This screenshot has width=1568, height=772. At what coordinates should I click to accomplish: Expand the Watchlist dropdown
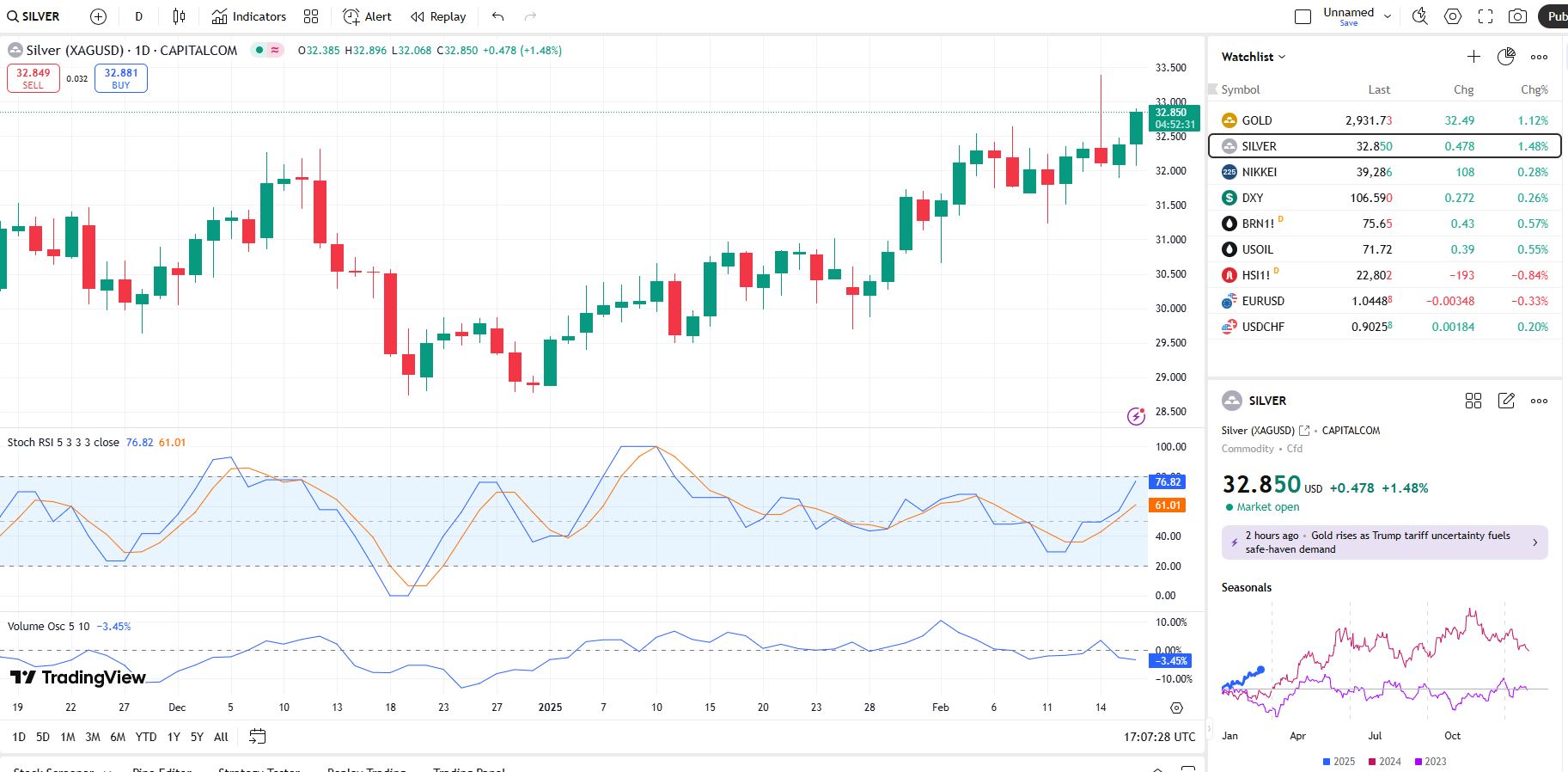[1254, 57]
